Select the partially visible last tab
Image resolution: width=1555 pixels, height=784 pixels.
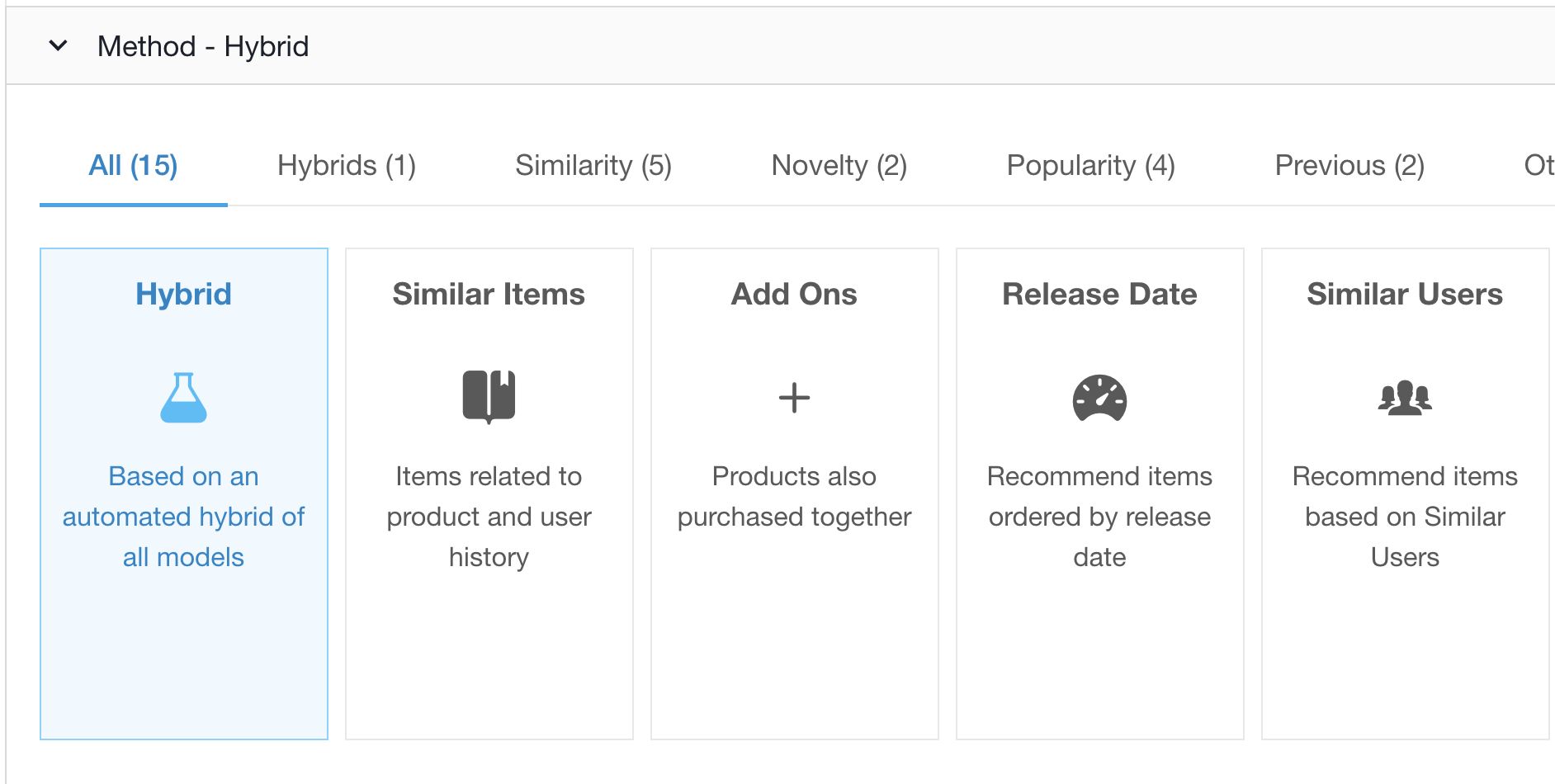[1538, 166]
